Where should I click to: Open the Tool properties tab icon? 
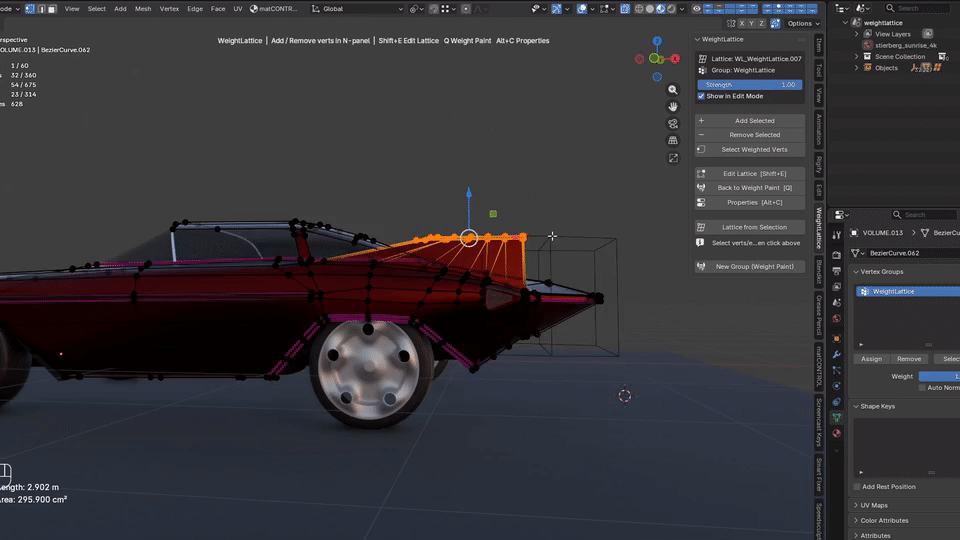837,235
